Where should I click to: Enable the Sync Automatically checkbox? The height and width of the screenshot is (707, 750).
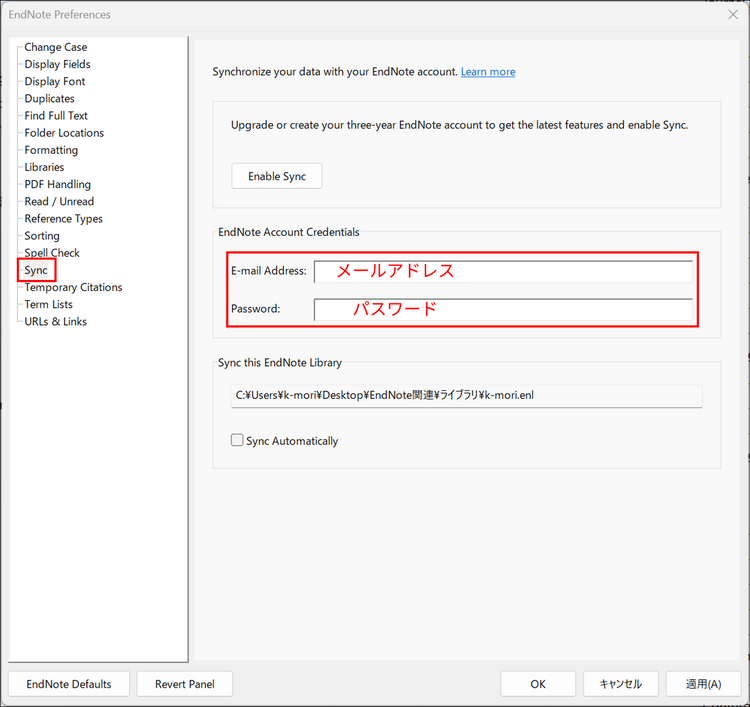237,440
